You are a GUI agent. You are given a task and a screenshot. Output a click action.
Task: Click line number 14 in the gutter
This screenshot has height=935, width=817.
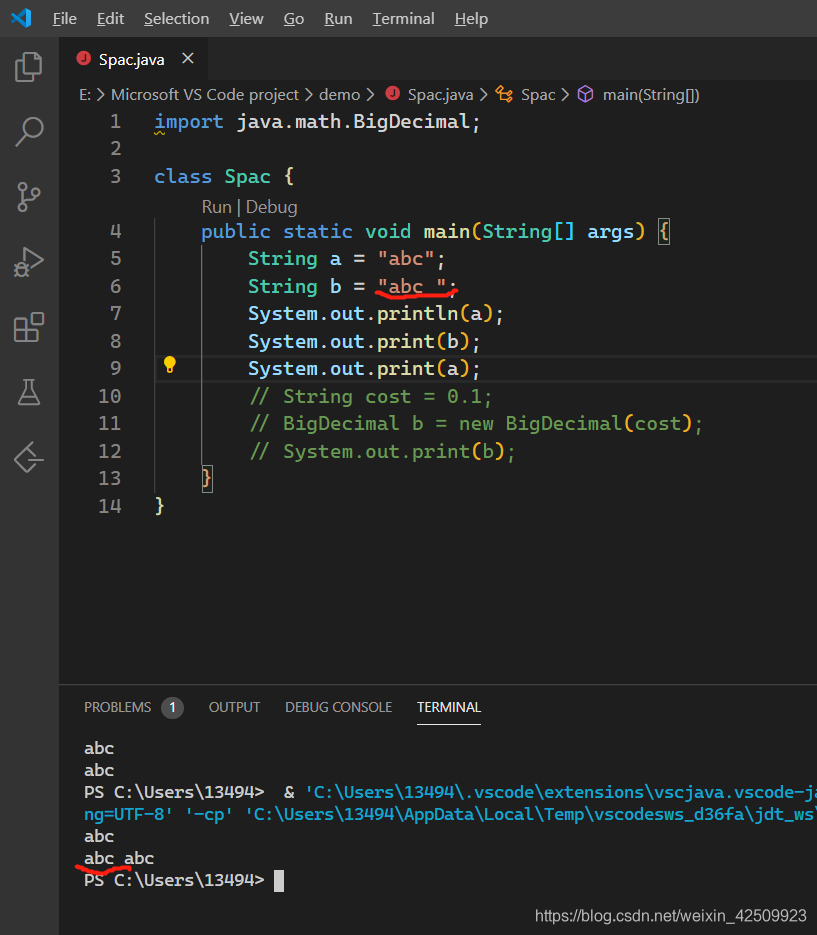pyautogui.click(x=110, y=506)
